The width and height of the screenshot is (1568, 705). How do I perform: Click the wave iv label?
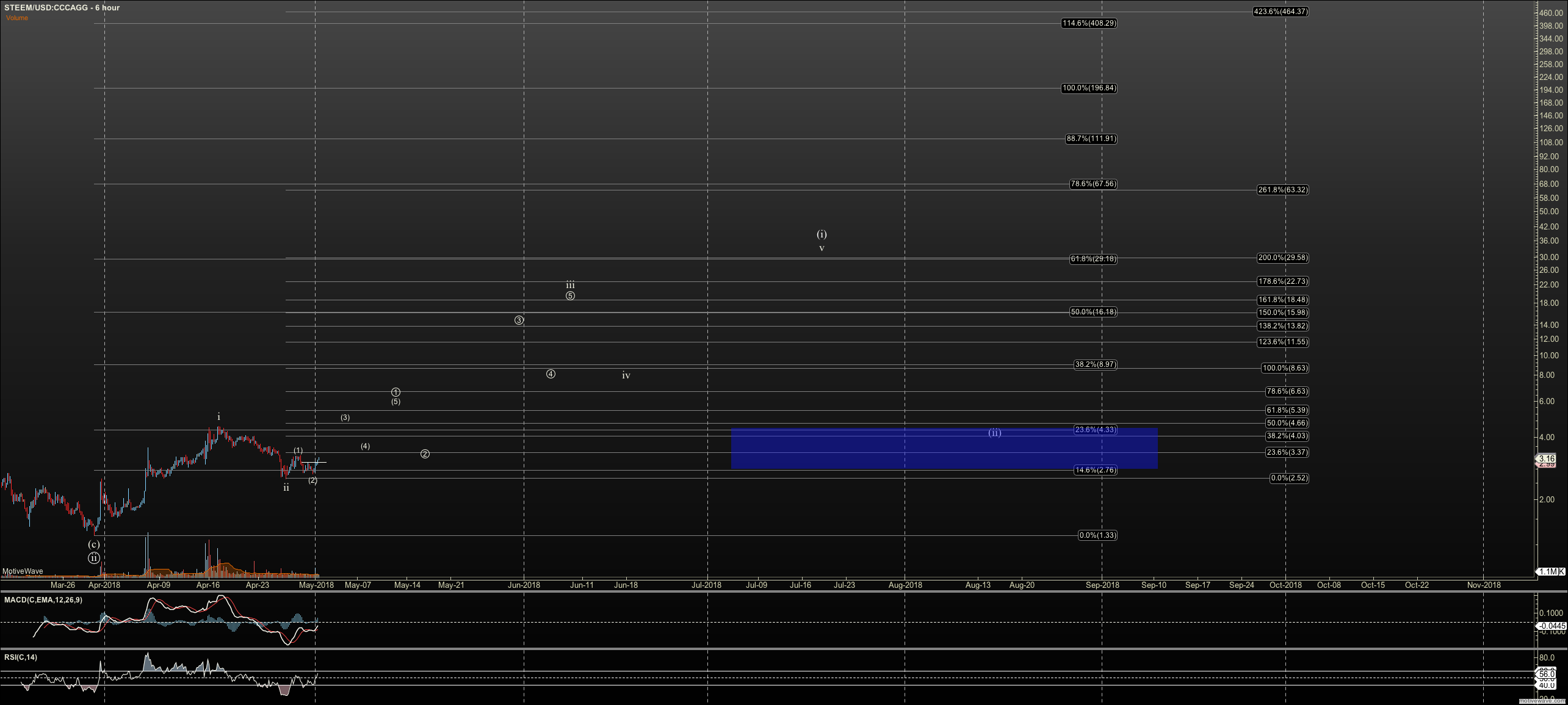pos(626,375)
